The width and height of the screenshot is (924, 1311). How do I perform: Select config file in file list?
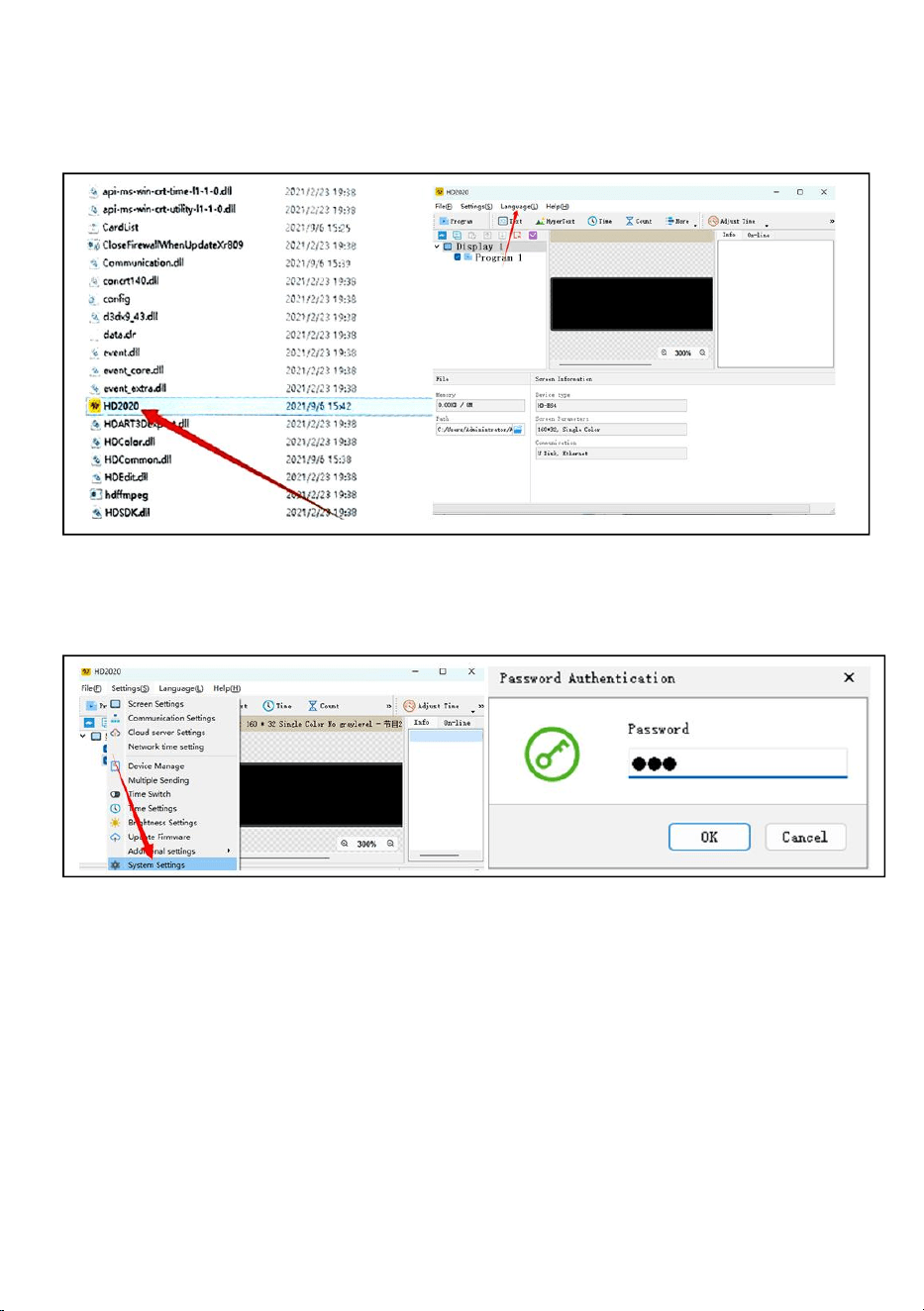coord(116,299)
